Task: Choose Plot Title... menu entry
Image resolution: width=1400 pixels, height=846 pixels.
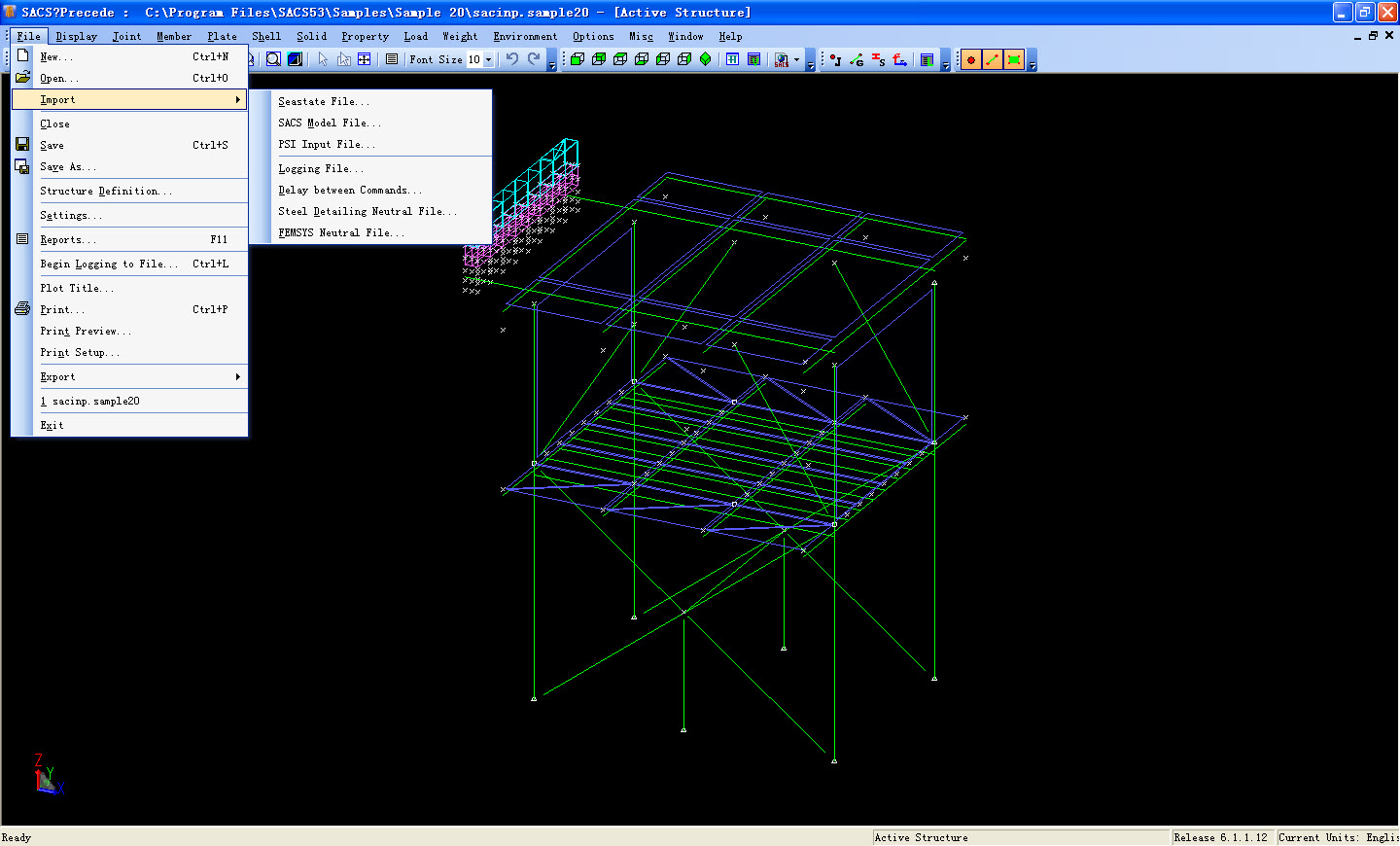Action: pyautogui.click(x=130, y=288)
